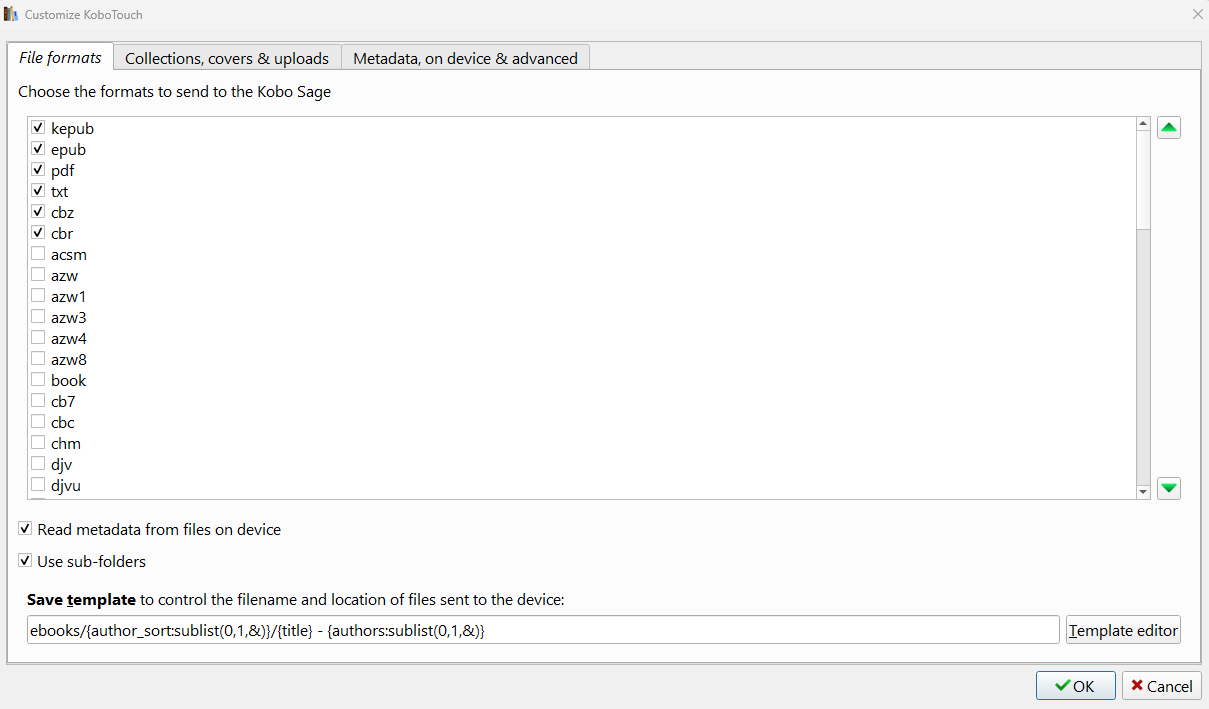Viewport: 1209px width, 709px height.
Task: Disable the Use sub-folders option
Action: pos(25,561)
